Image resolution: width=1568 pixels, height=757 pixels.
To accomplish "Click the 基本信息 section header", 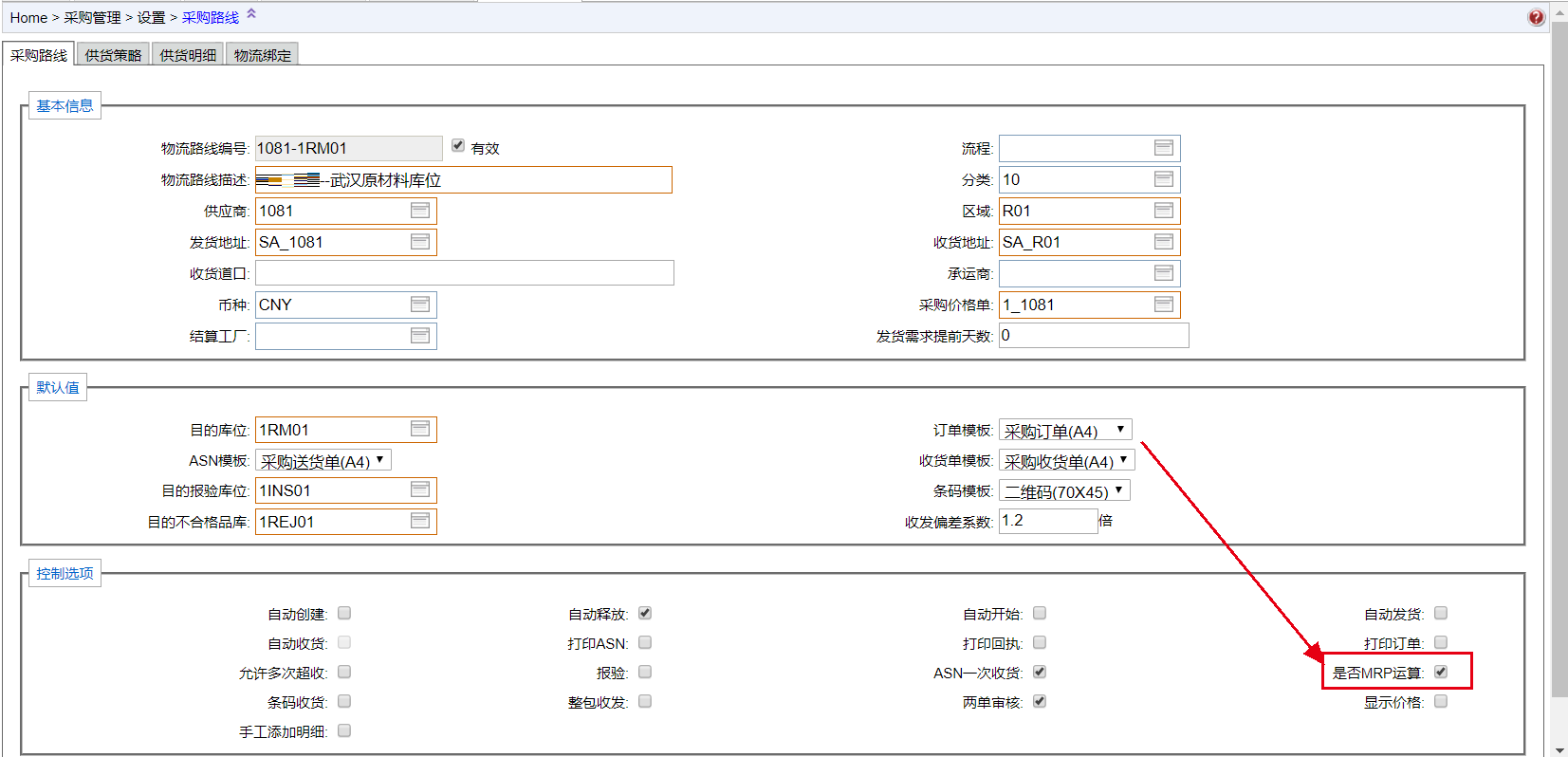I will click(65, 105).
